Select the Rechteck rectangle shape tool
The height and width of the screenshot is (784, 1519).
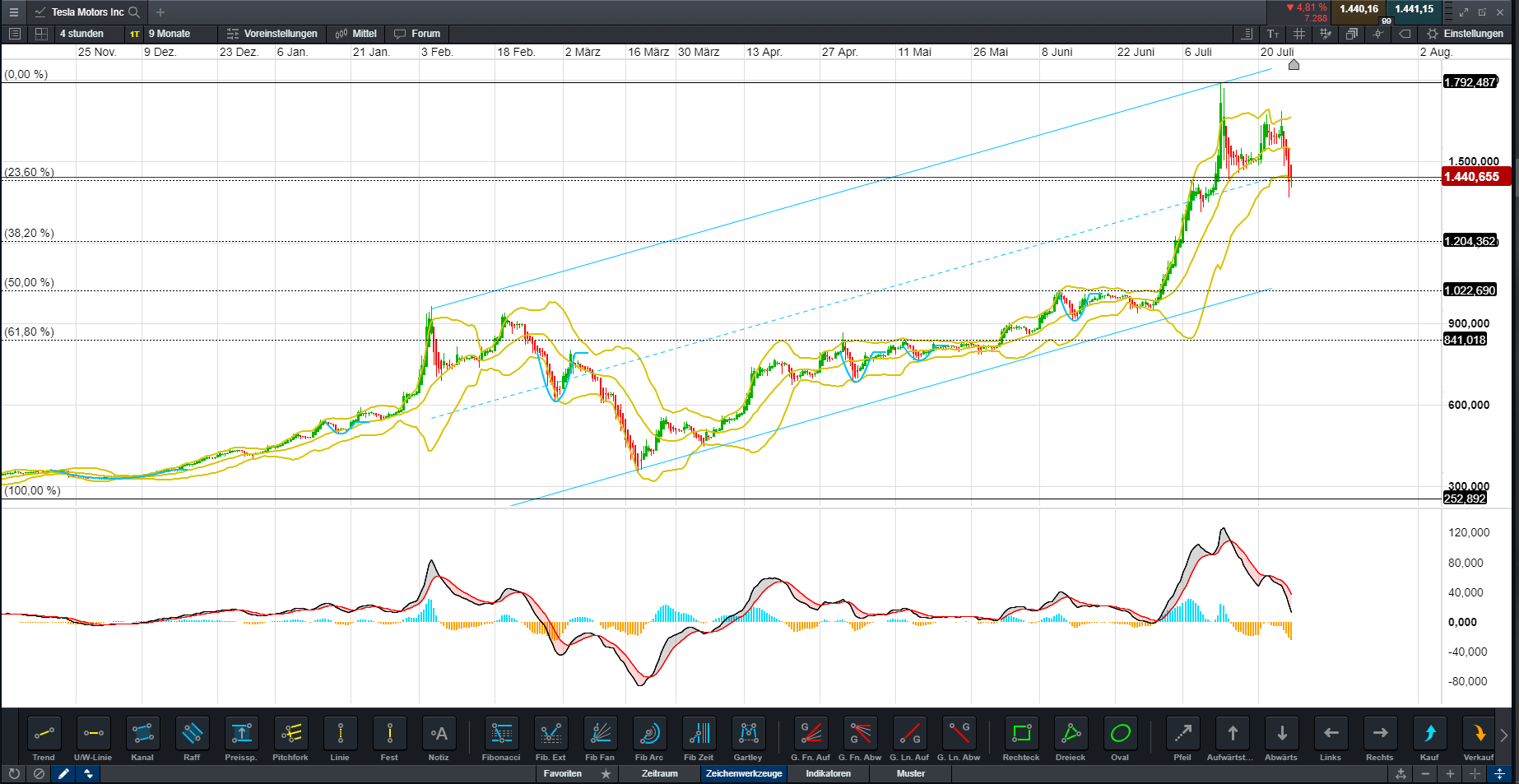click(1021, 734)
